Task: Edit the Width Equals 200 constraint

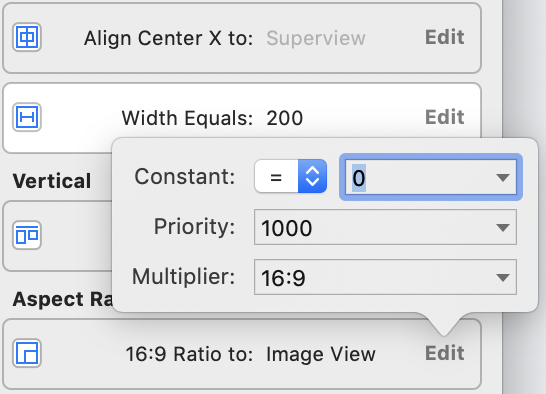Action: click(445, 117)
